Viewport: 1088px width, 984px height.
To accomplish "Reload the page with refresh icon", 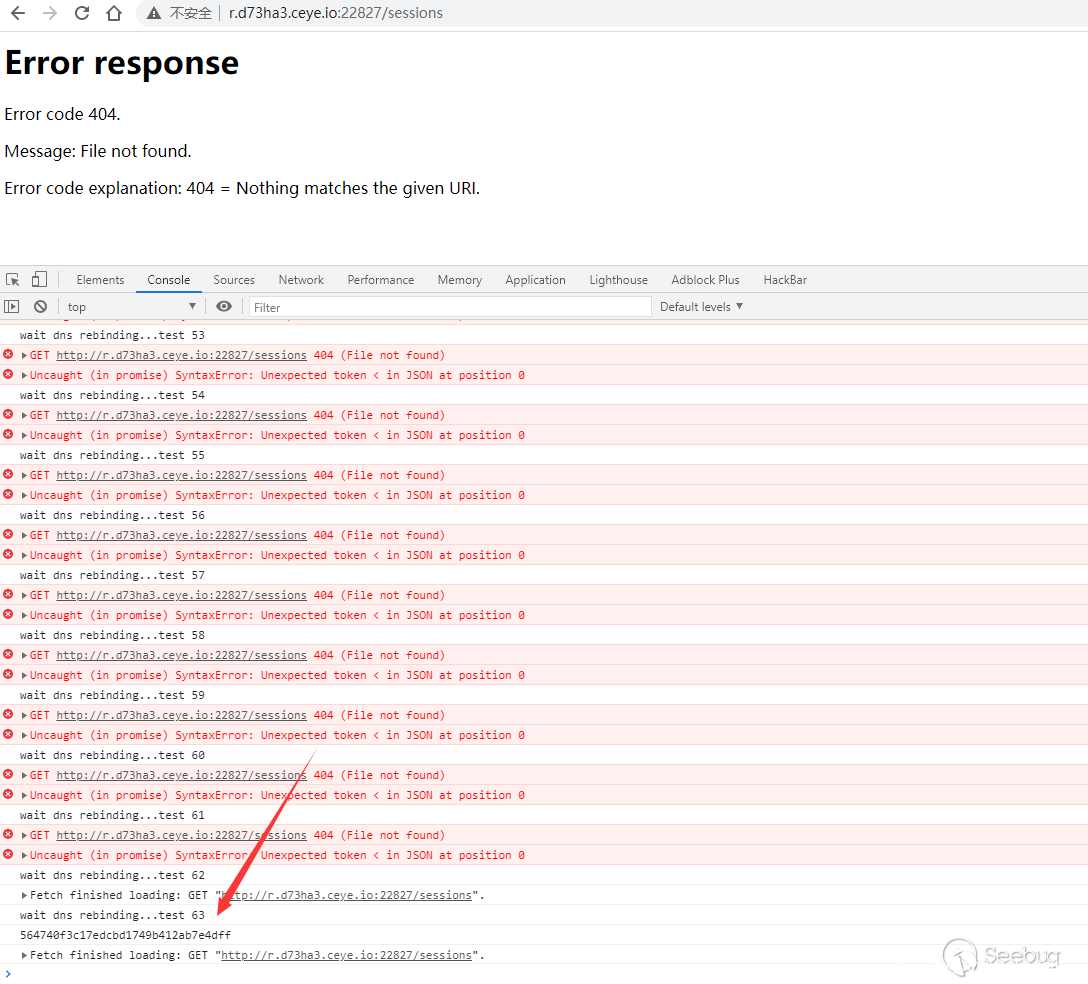I will [82, 12].
